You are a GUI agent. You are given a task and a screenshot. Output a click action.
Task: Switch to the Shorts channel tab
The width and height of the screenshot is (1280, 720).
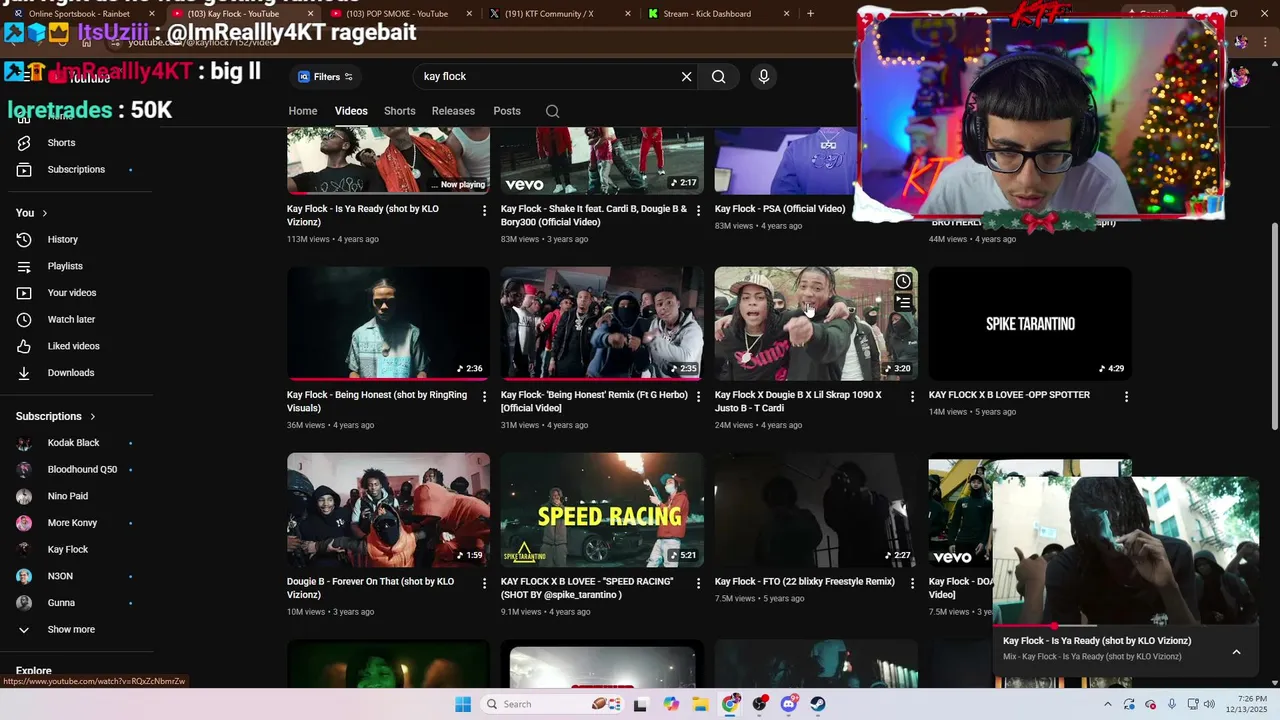400,111
